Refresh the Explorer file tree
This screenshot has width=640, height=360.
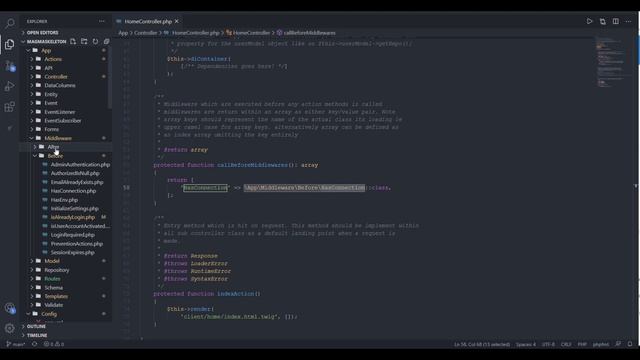[95, 41]
